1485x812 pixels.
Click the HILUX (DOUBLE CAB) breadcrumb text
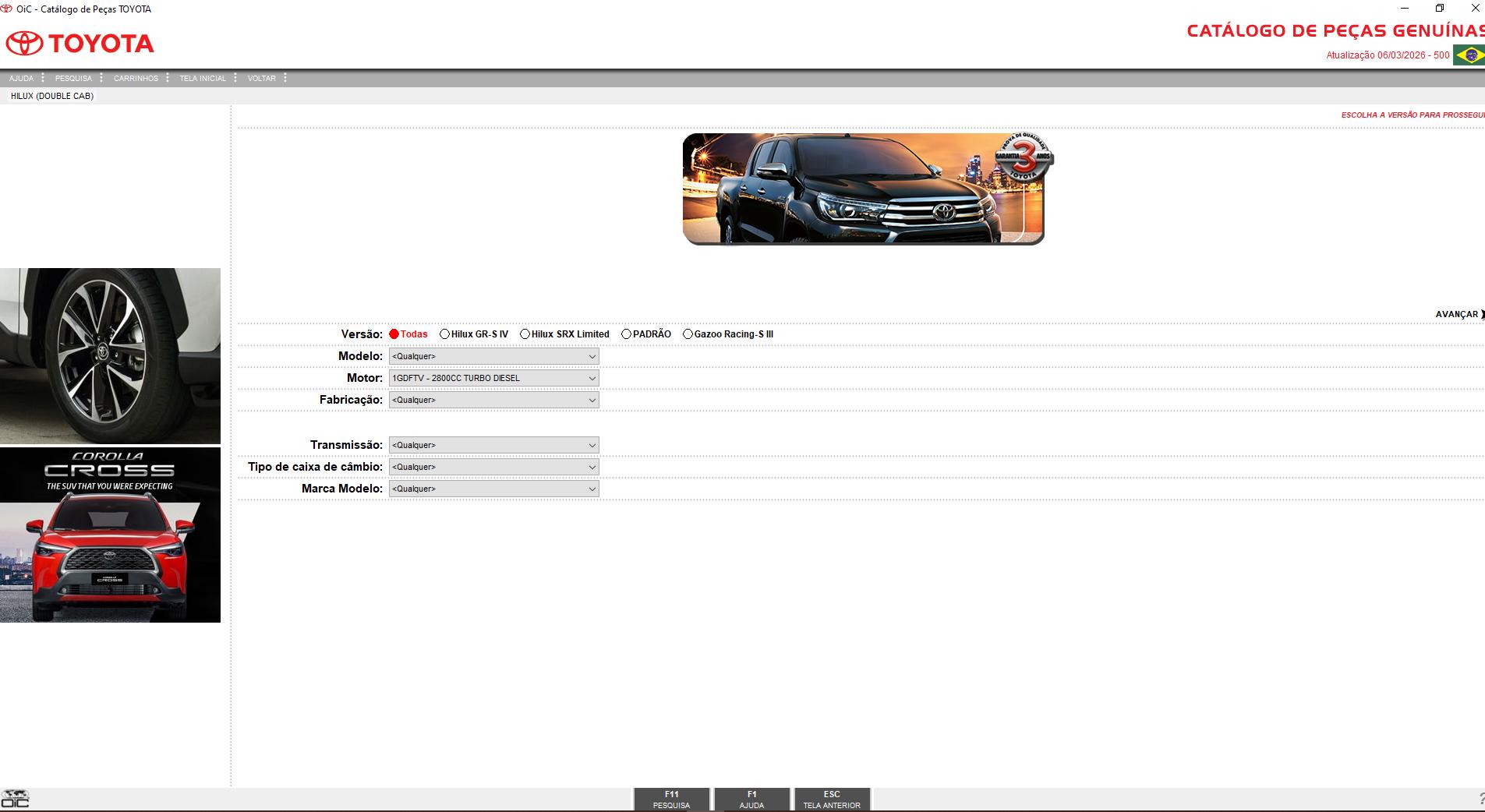(x=52, y=96)
